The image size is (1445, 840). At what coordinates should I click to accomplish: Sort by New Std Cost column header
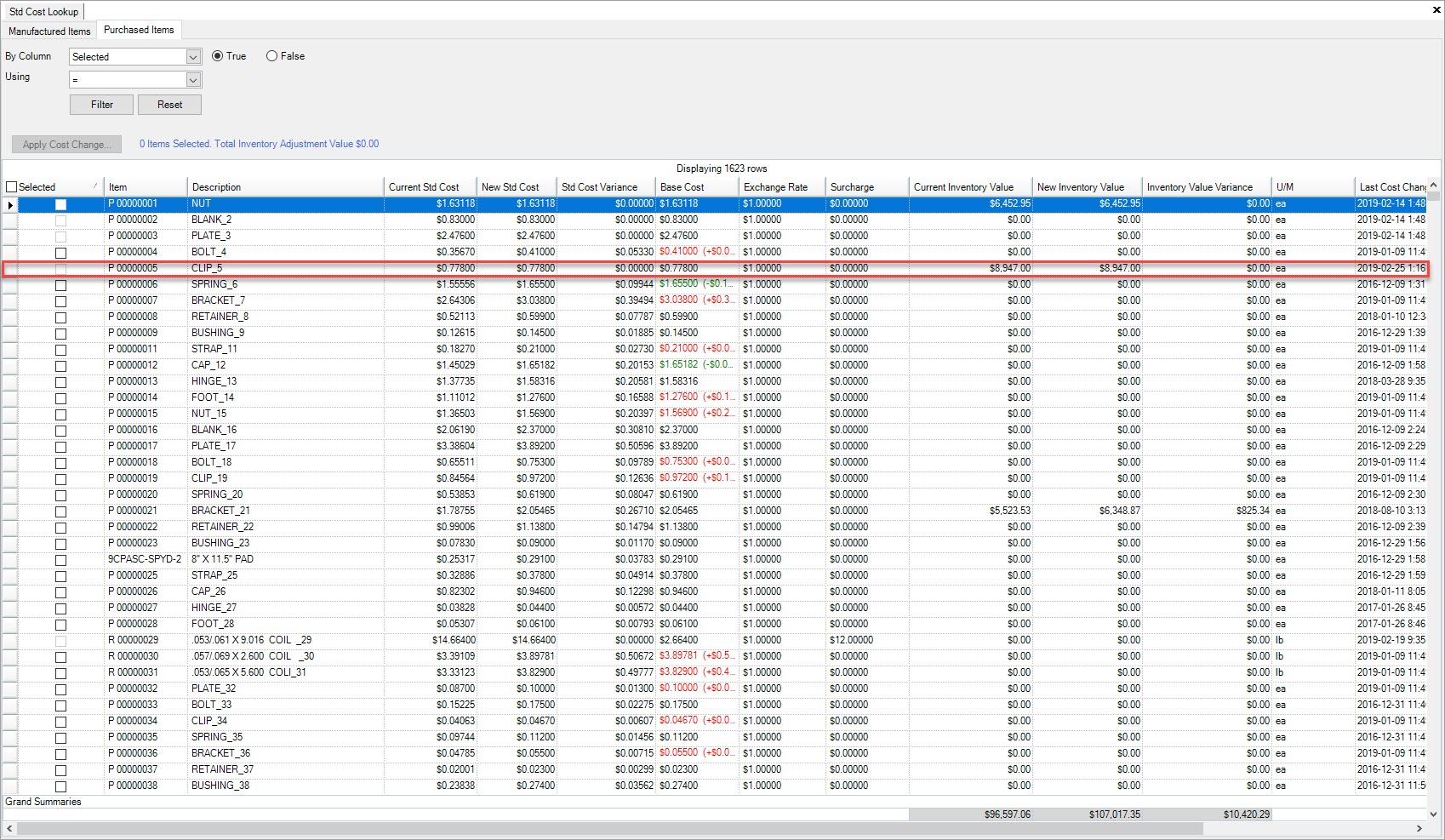517,187
